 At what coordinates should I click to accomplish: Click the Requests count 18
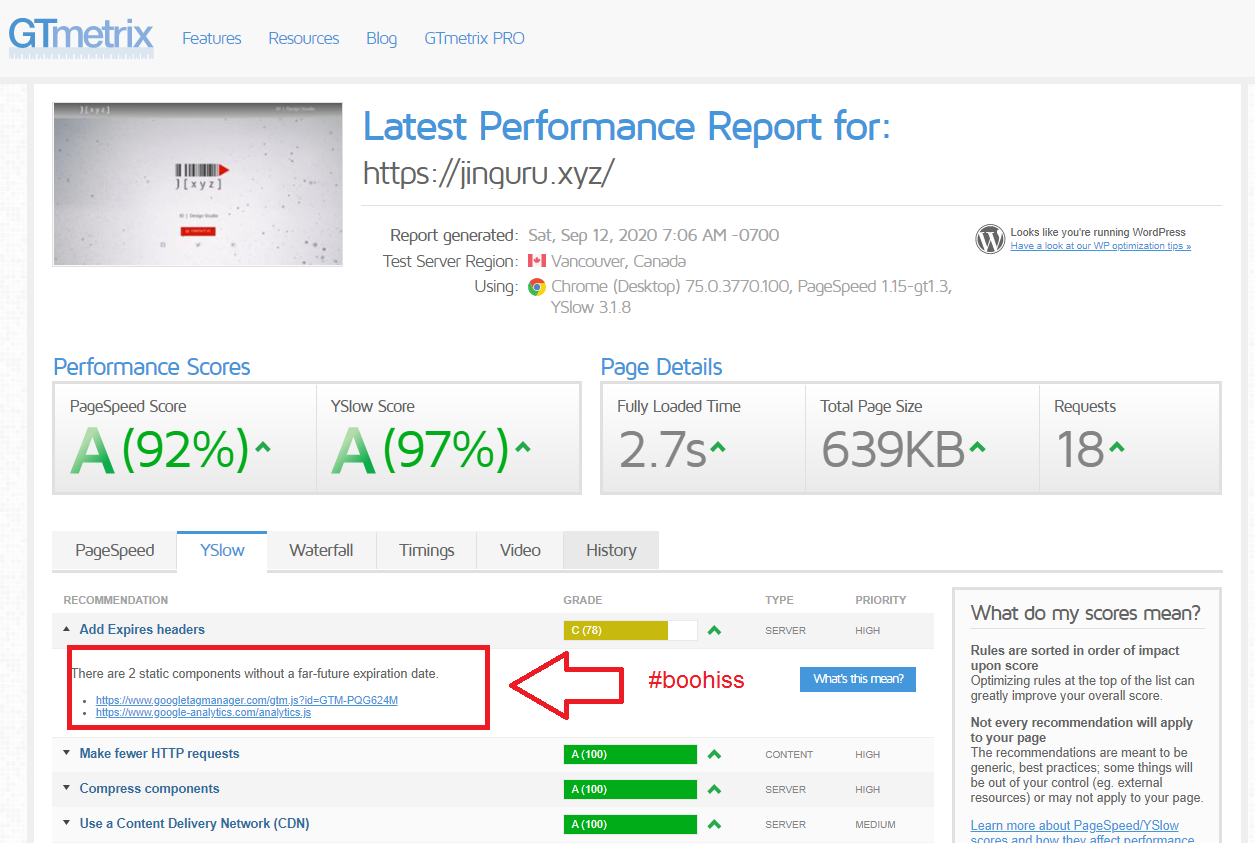pyautogui.click(x=1080, y=449)
